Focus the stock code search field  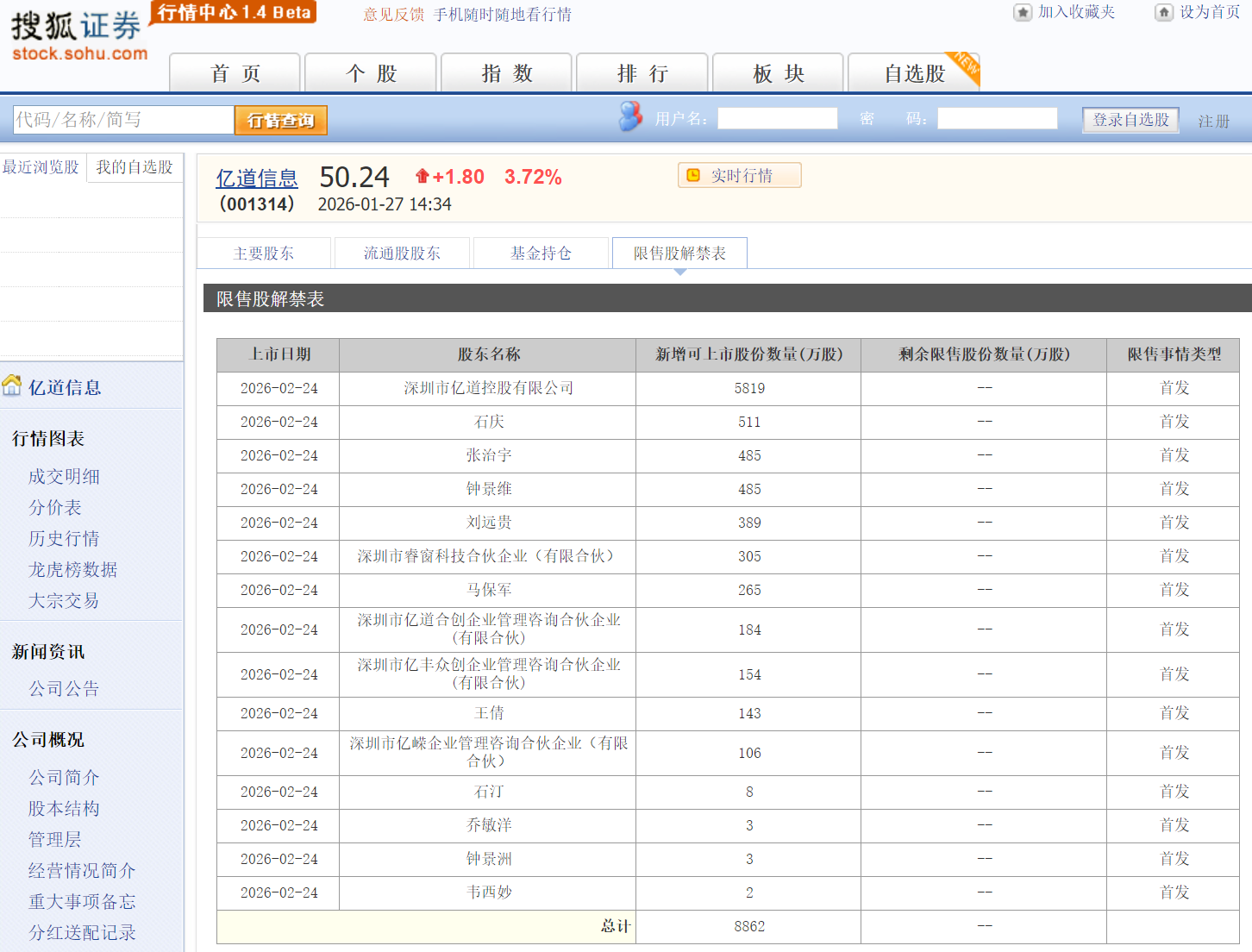pyautogui.click(x=123, y=120)
